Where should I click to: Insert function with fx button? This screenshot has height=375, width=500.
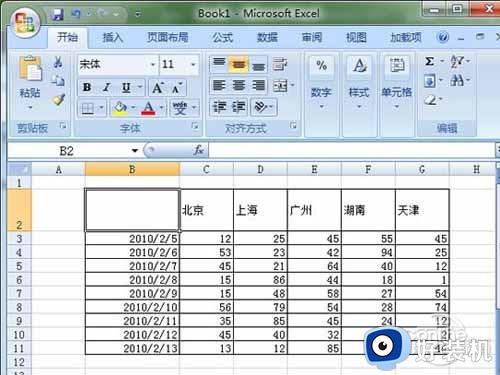199,151
